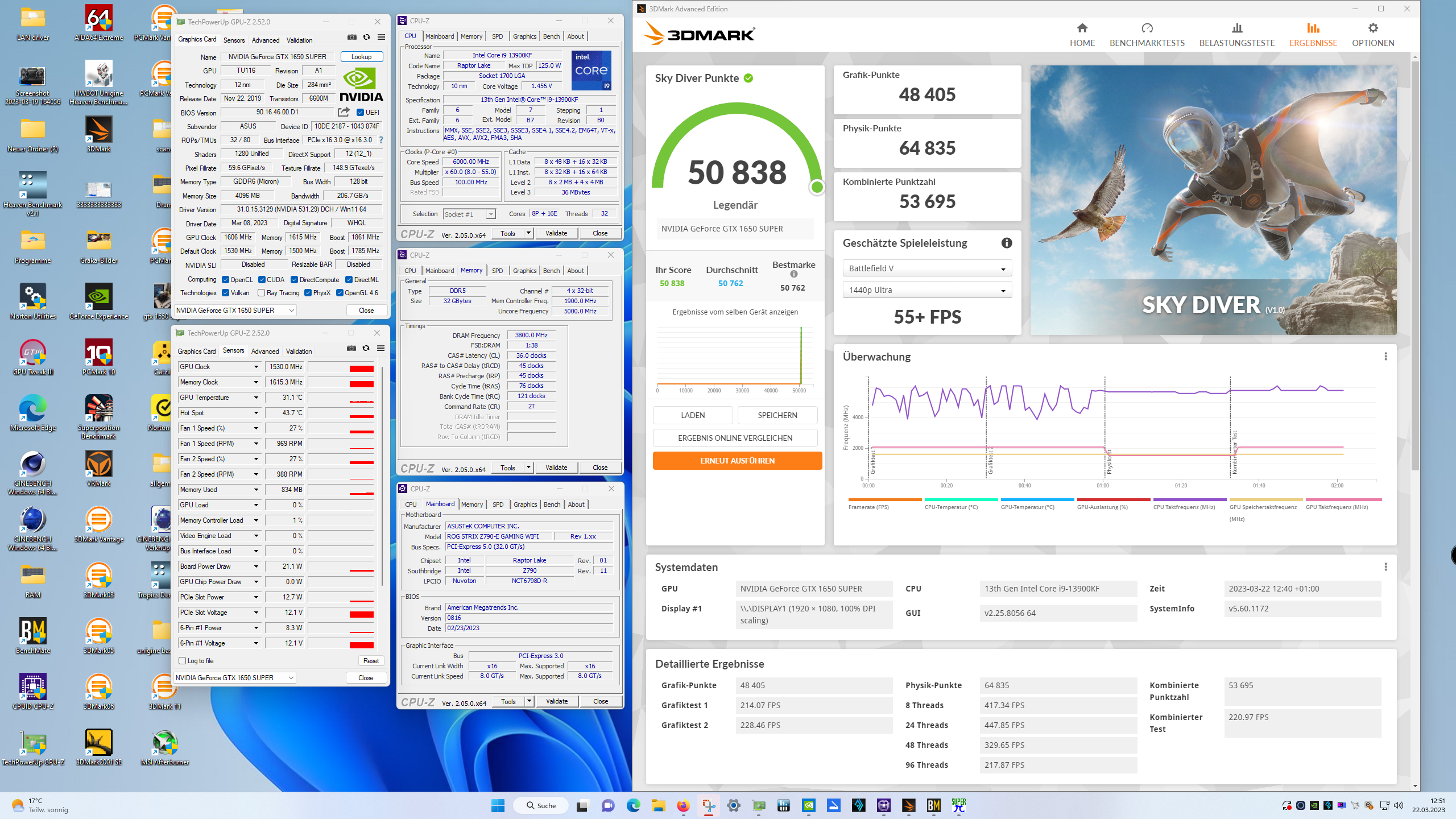Open Systemdaten three-dot menu
This screenshot has width=1456, height=819.
click(1385, 567)
